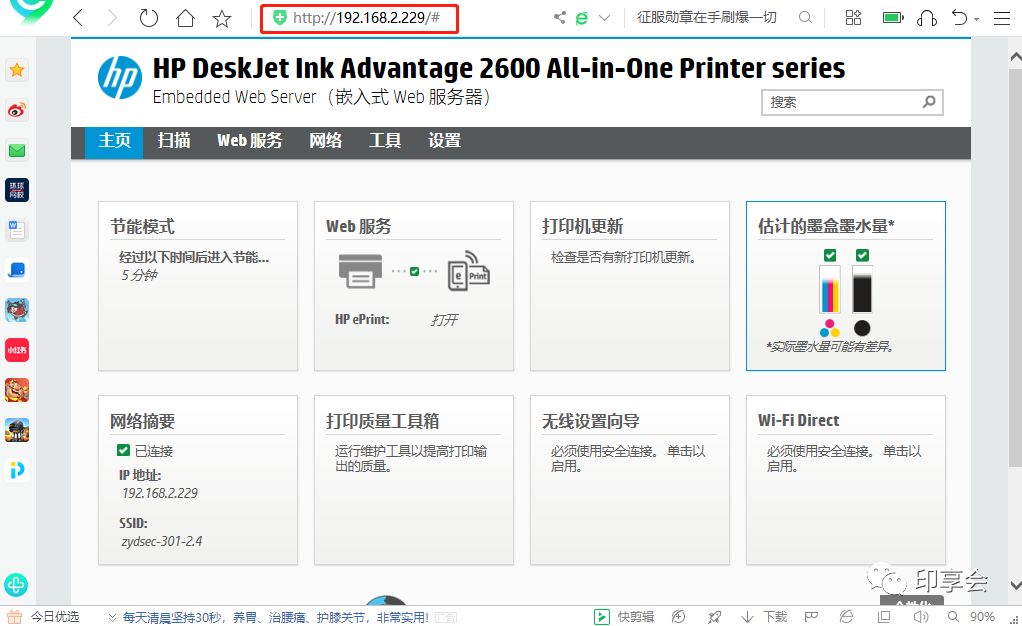The height and width of the screenshot is (626, 1022).
Task: Open favorites star in left sidebar
Action: click(17, 70)
